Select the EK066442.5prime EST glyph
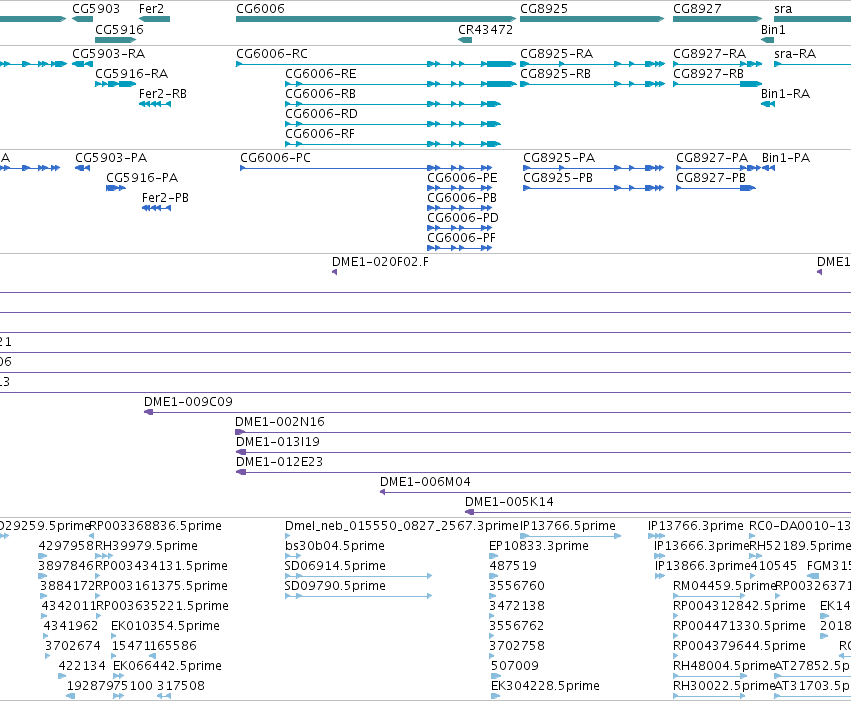This screenshot has width=851, height=701. pyautogui.click(x=118, y=676)
